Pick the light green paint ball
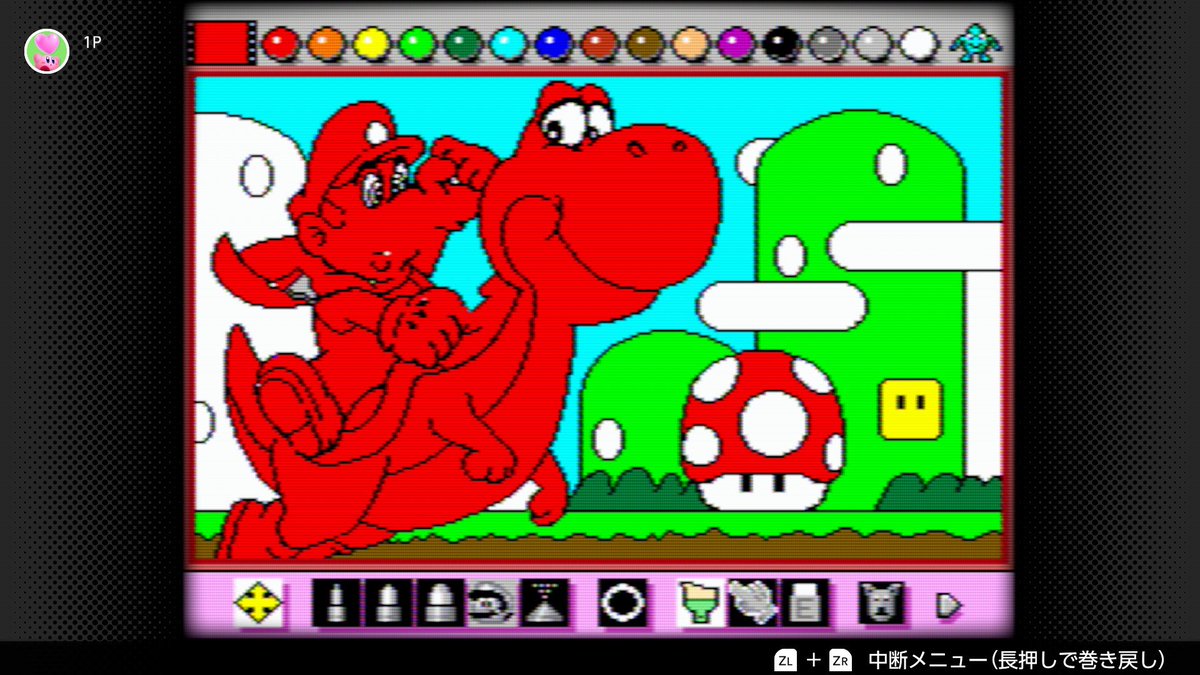The image size is (1200, 675). pyautogui.click(x=417, y=43)
